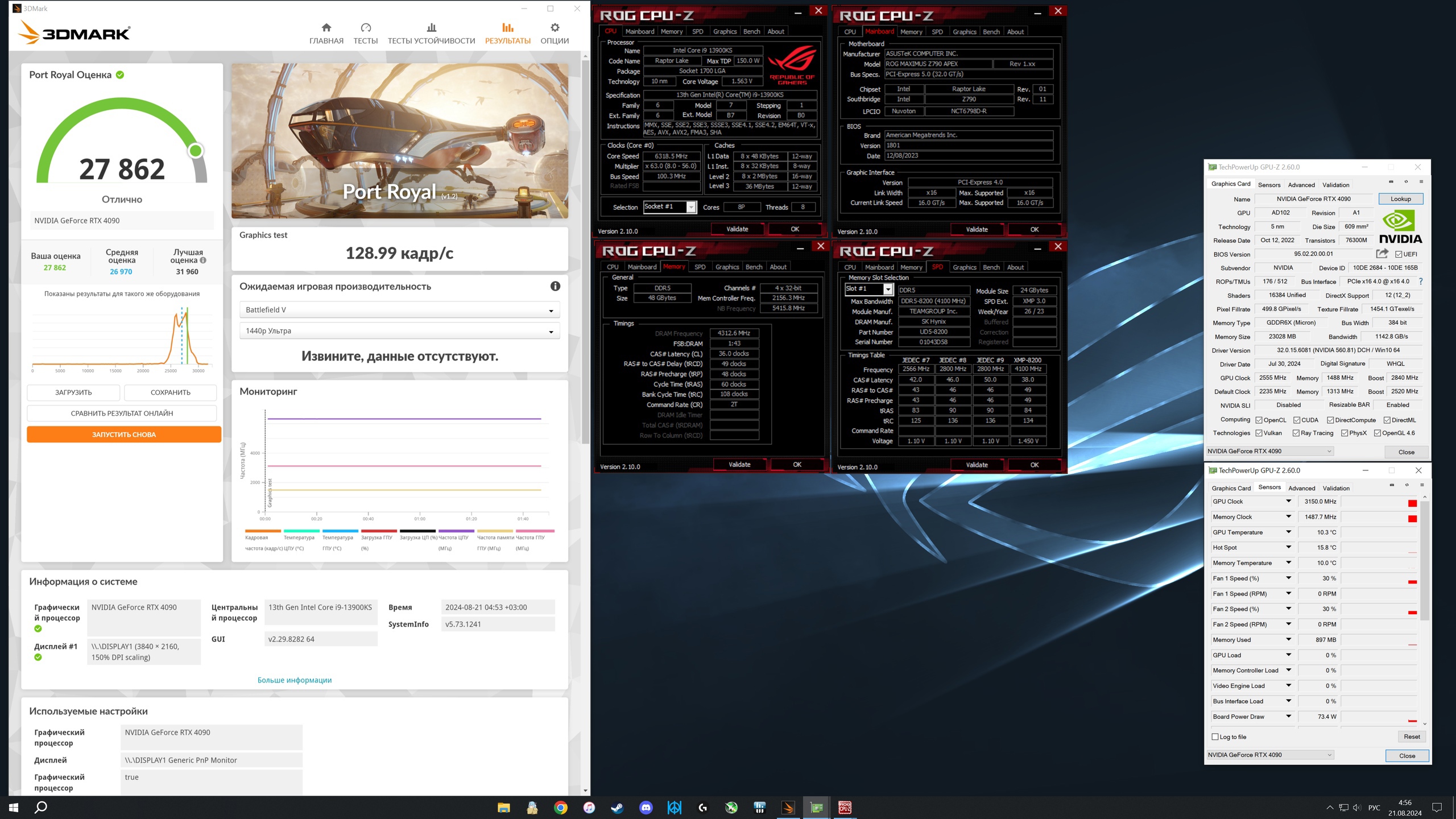Viewport: 1456px width, 819px height.
Task: Click Больше информации link
Action: click(295, 680)
